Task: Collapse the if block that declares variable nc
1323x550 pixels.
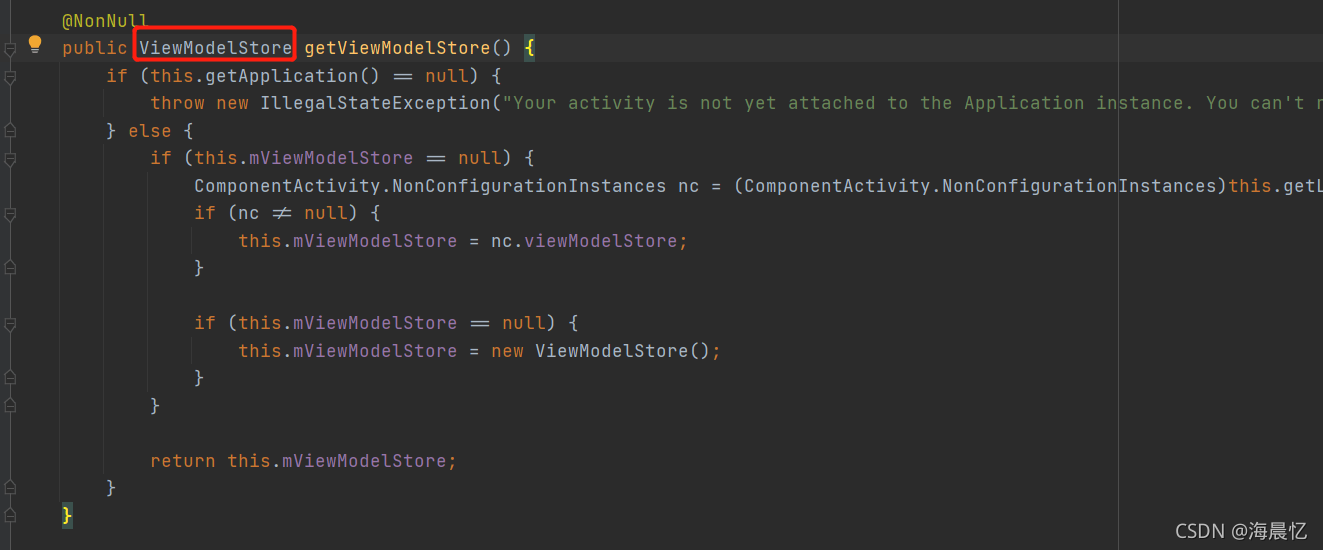Action: point(10,158)
